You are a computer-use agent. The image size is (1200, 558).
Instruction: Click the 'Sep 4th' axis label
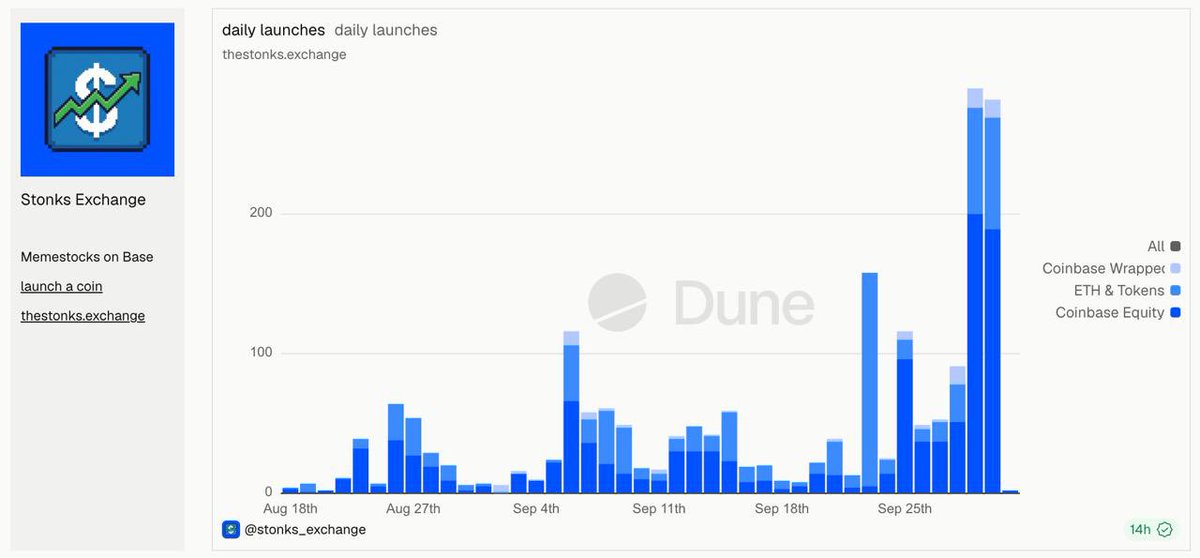pos(536,509)
